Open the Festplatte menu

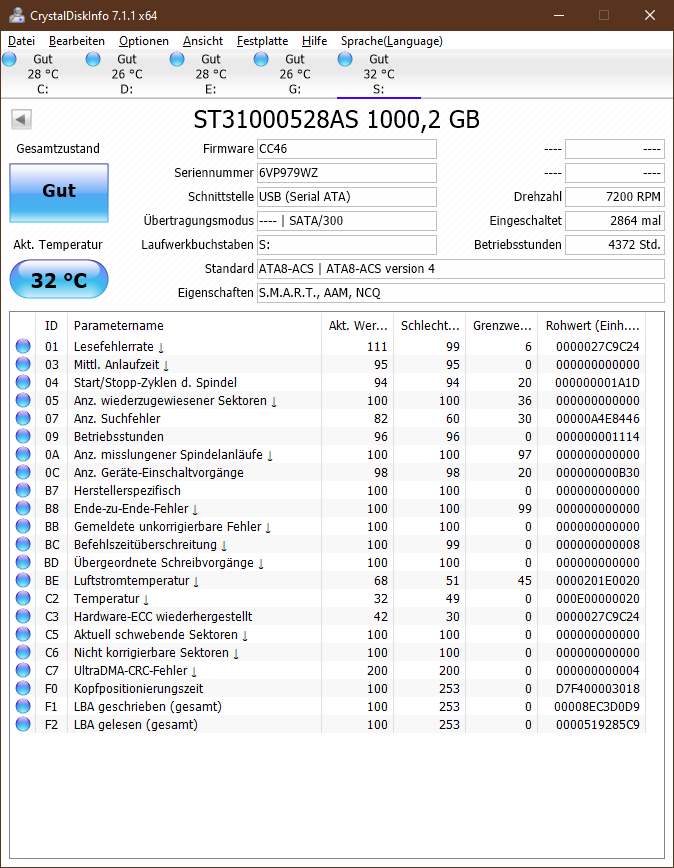[x=262, y=41]
